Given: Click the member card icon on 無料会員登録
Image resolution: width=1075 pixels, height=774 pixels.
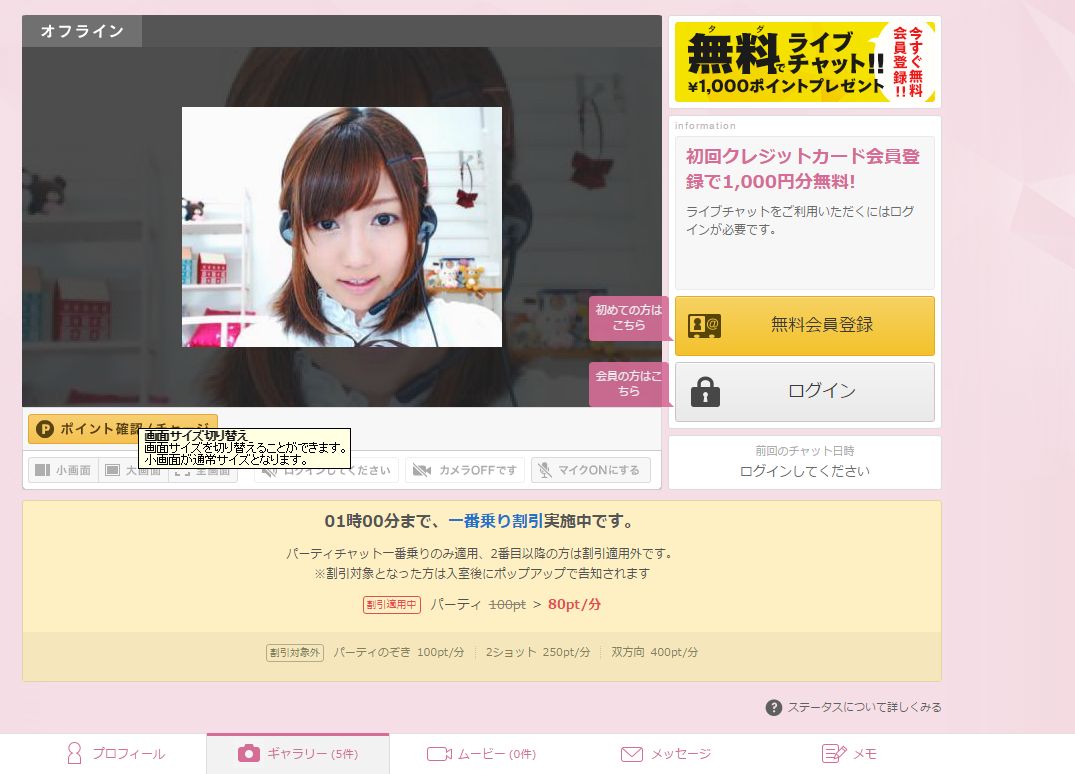Looking at the screenshot, I should 704,326.
